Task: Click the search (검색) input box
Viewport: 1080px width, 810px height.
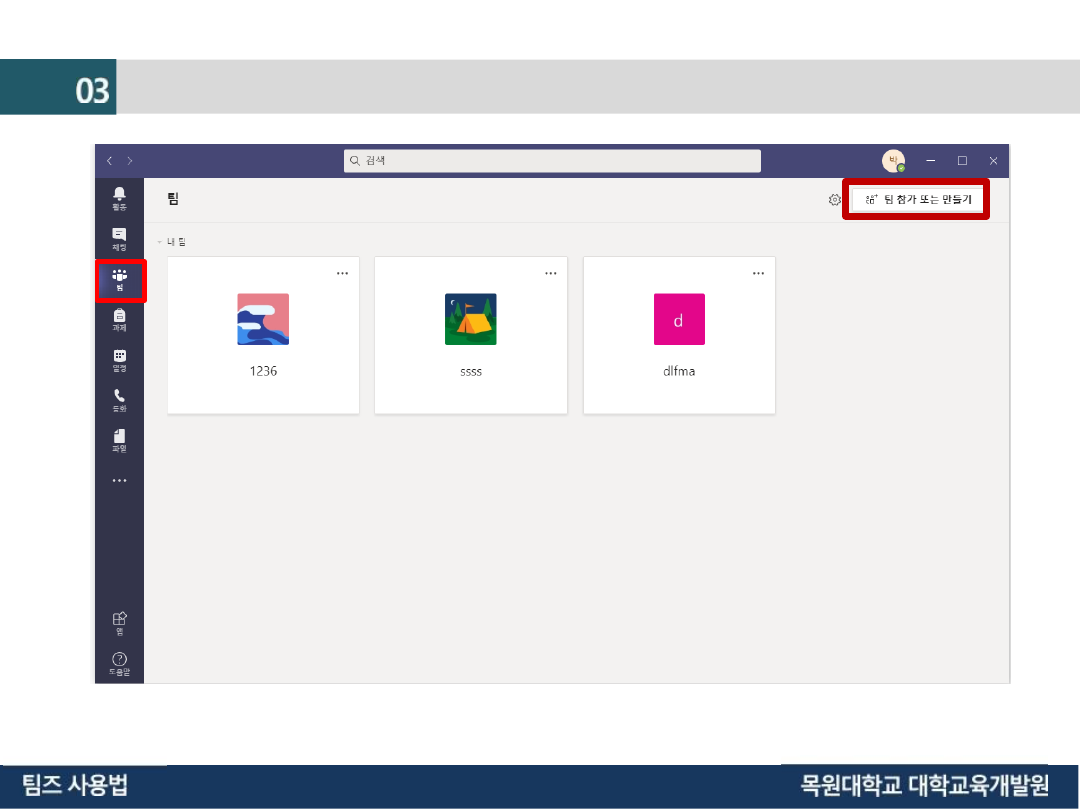Action: [x=552, y=161]
